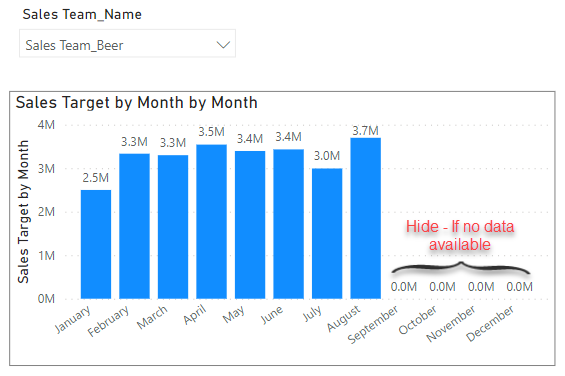The height and width of the screenshot is (376, 565).
Task: Click the 2.5M data label
Action: click(x=95, y=178)
